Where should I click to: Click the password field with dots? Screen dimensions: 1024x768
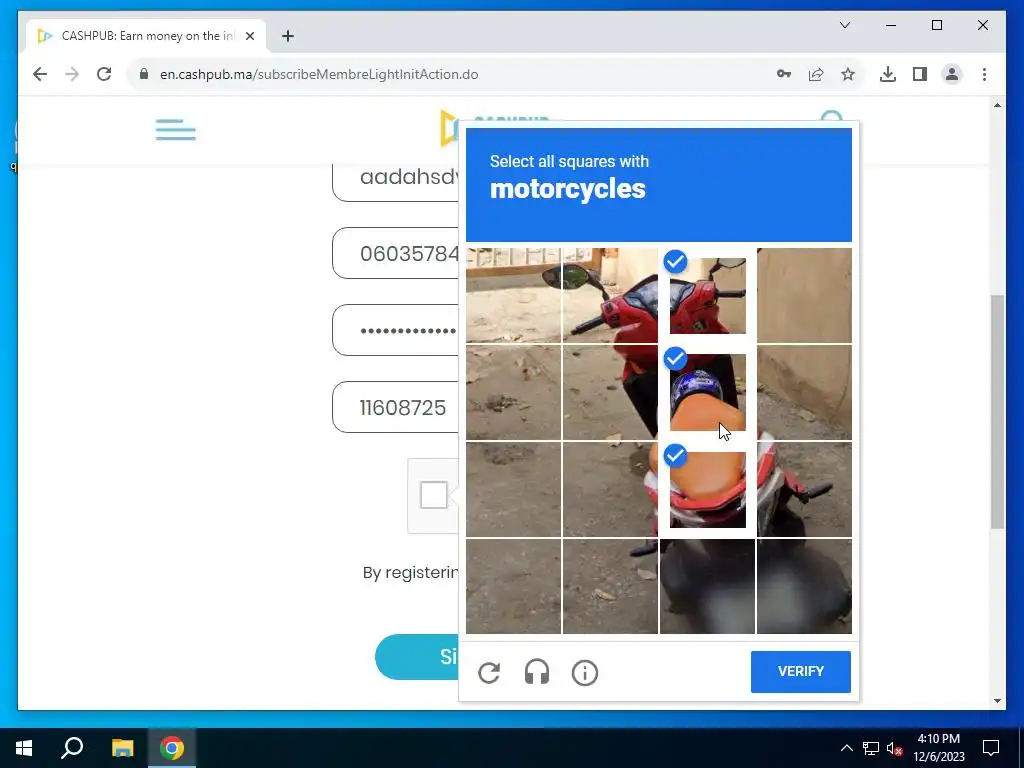[396, 330]
